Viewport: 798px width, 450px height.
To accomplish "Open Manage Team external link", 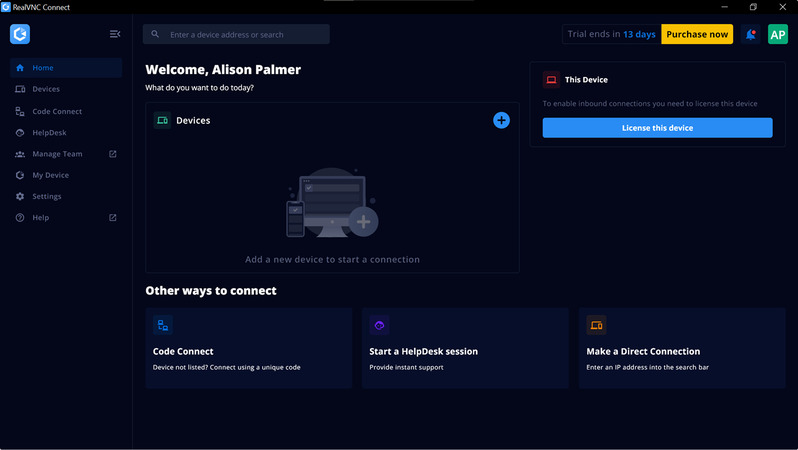I will click(x=57, y=154).
